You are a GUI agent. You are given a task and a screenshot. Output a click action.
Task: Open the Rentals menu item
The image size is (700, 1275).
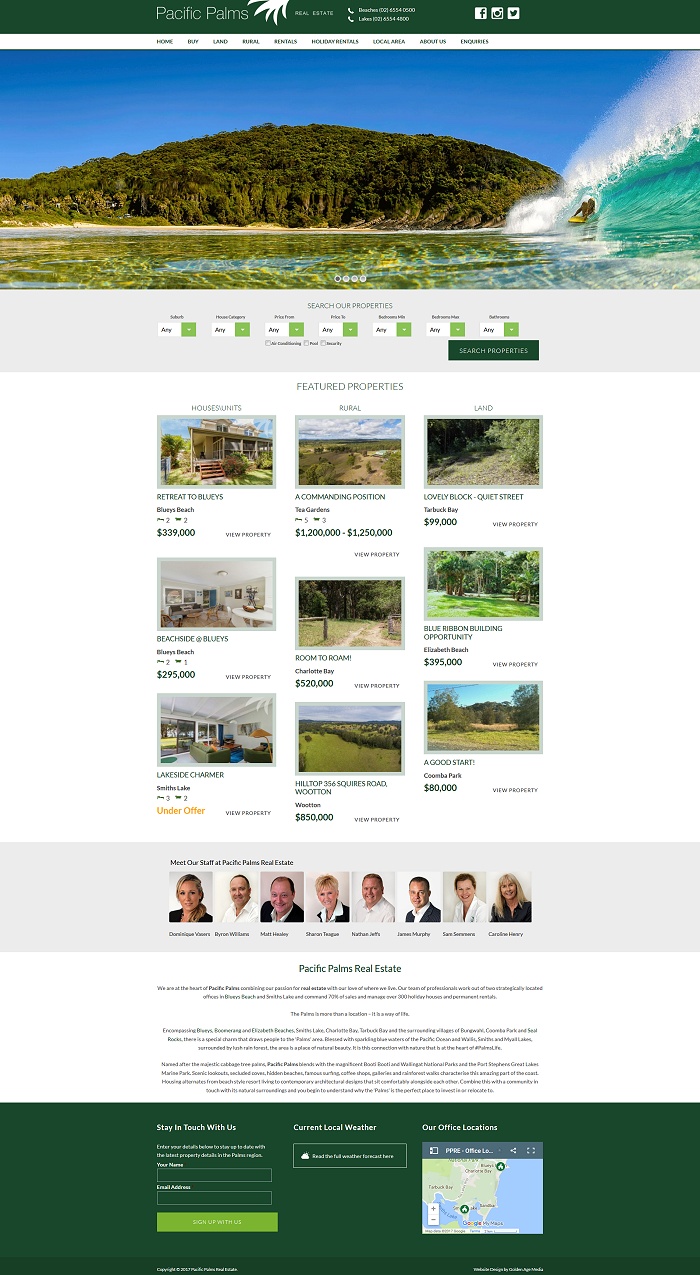click(x=286, y=42)
